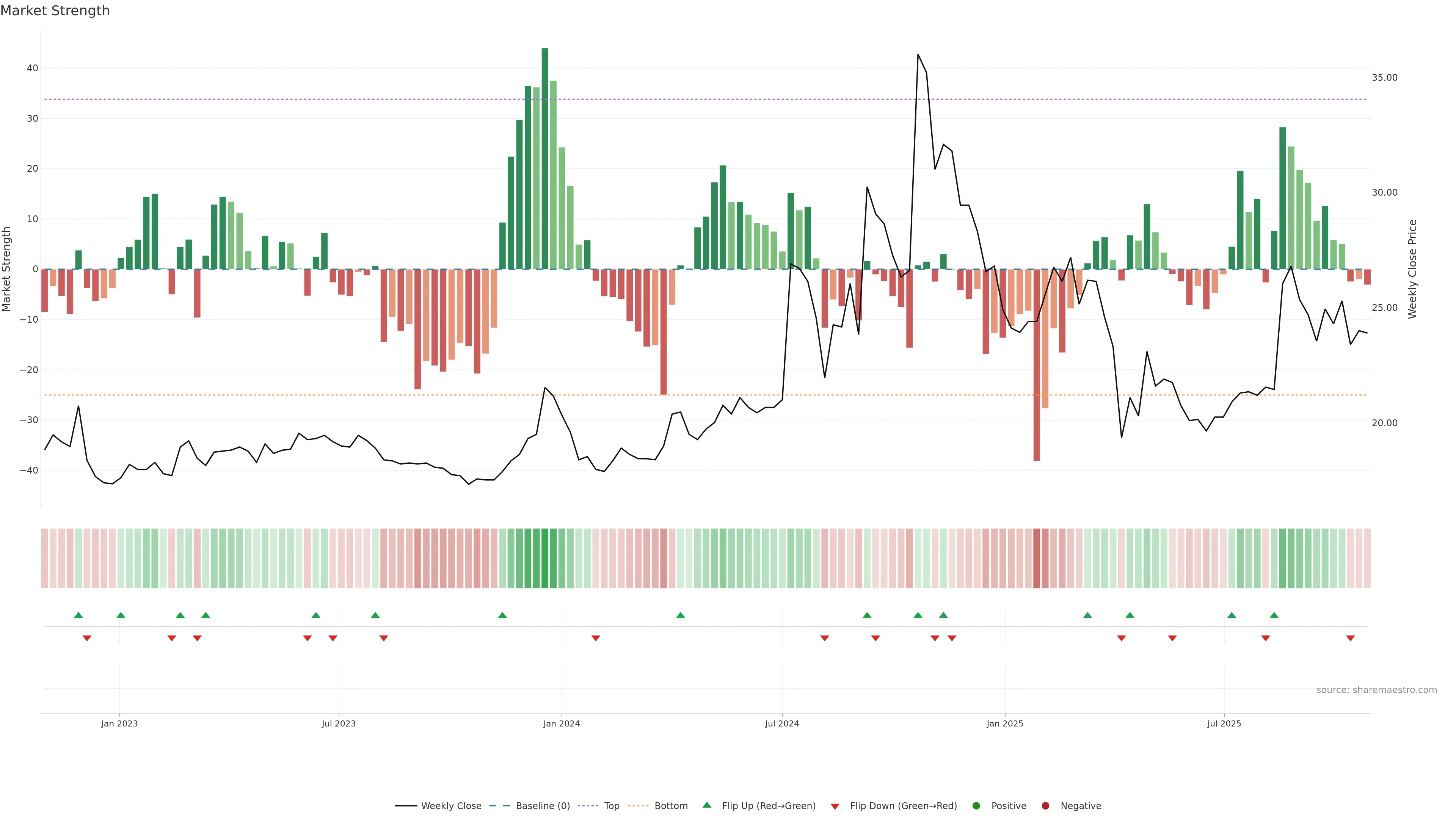Click Flip Down red triangle legend icon
The image size is (1456, 819).
(835, 806)
